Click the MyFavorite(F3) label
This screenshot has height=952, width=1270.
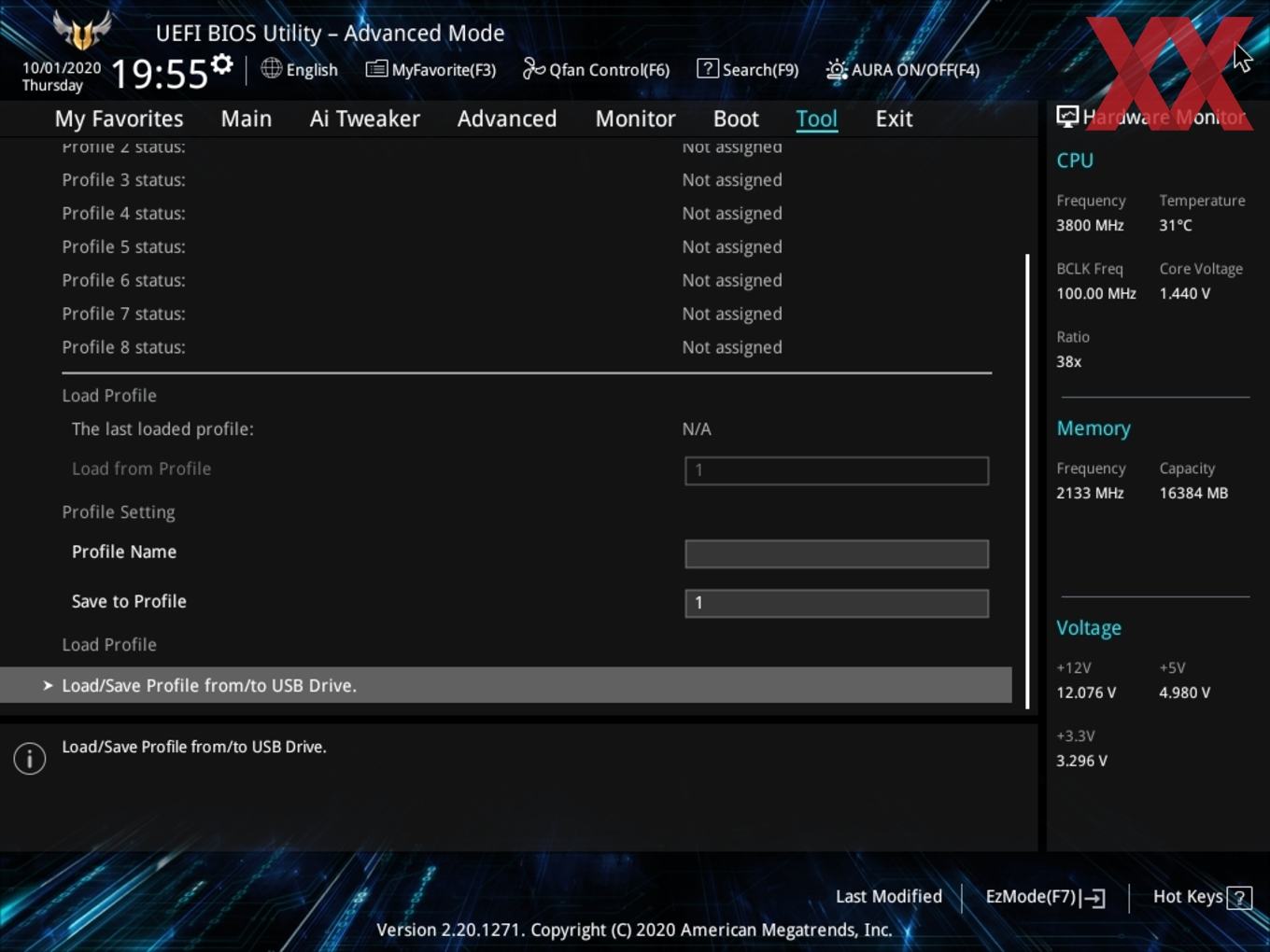(444, 70)
